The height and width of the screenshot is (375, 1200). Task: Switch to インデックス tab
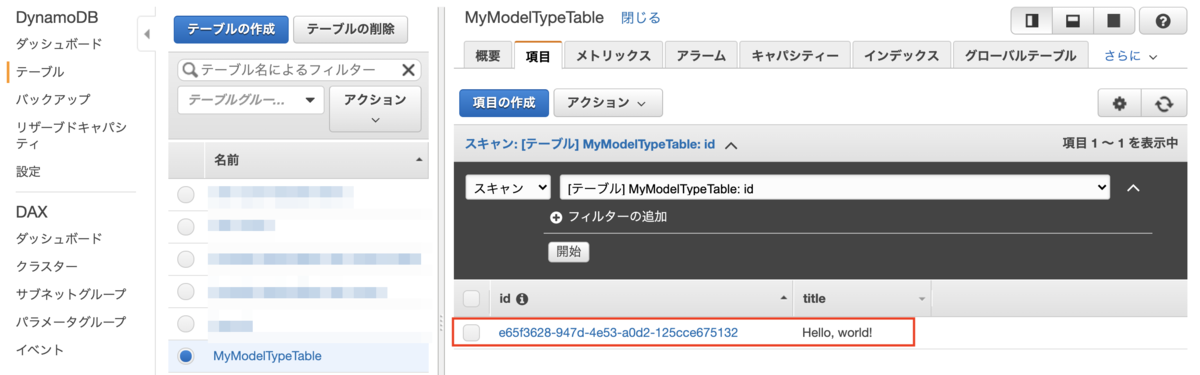(901, 56)
